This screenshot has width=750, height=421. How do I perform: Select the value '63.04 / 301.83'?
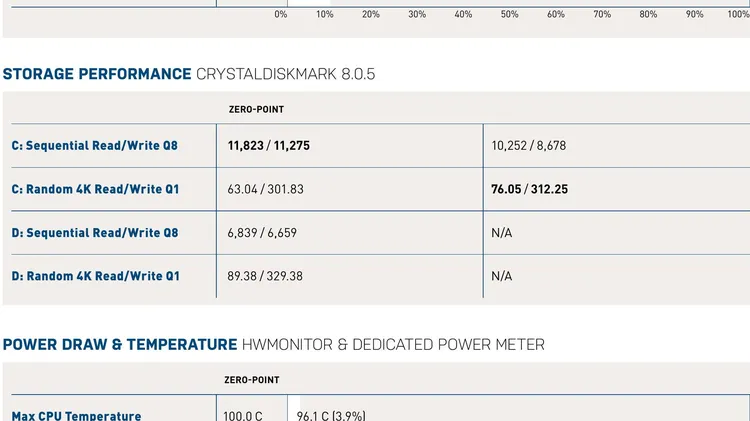[x=265, y=189]
